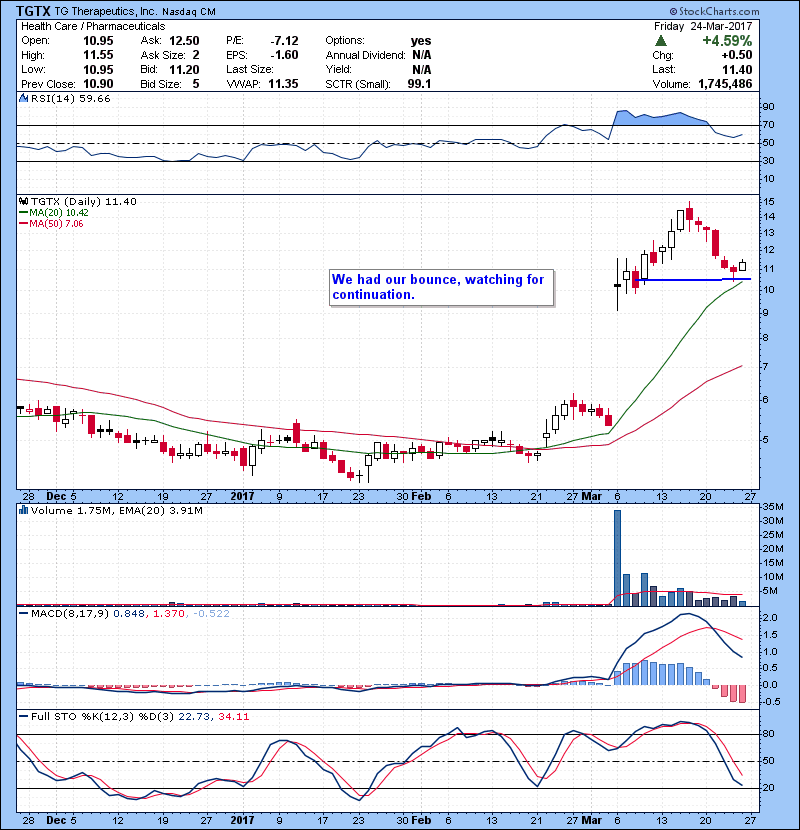Image resolution: width=800 pixels, height=830 pixels.
Task: Click the Open value 10.95
Action: pos(98,41)
